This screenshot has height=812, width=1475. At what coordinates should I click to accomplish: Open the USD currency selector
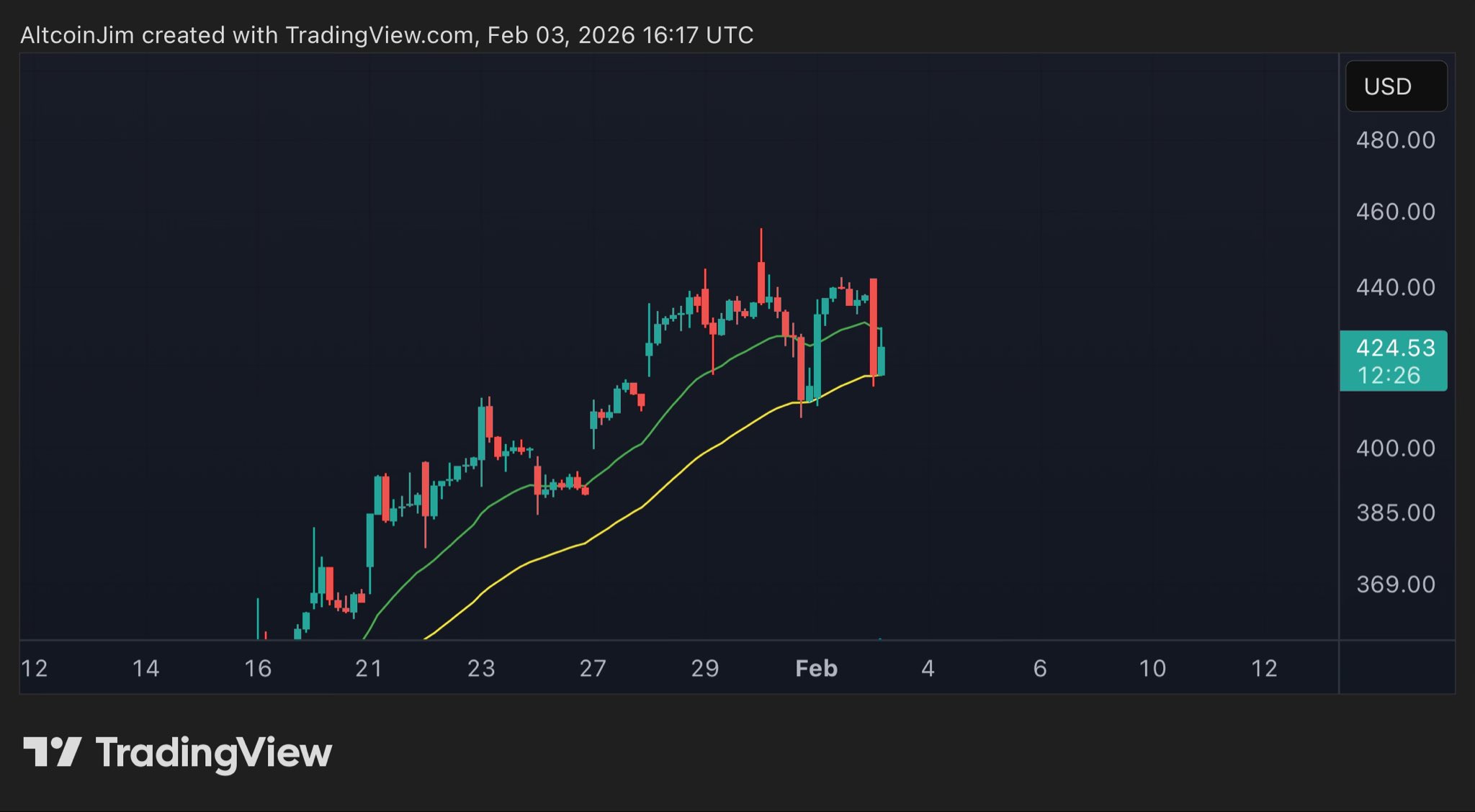(x=1396, y=86)
